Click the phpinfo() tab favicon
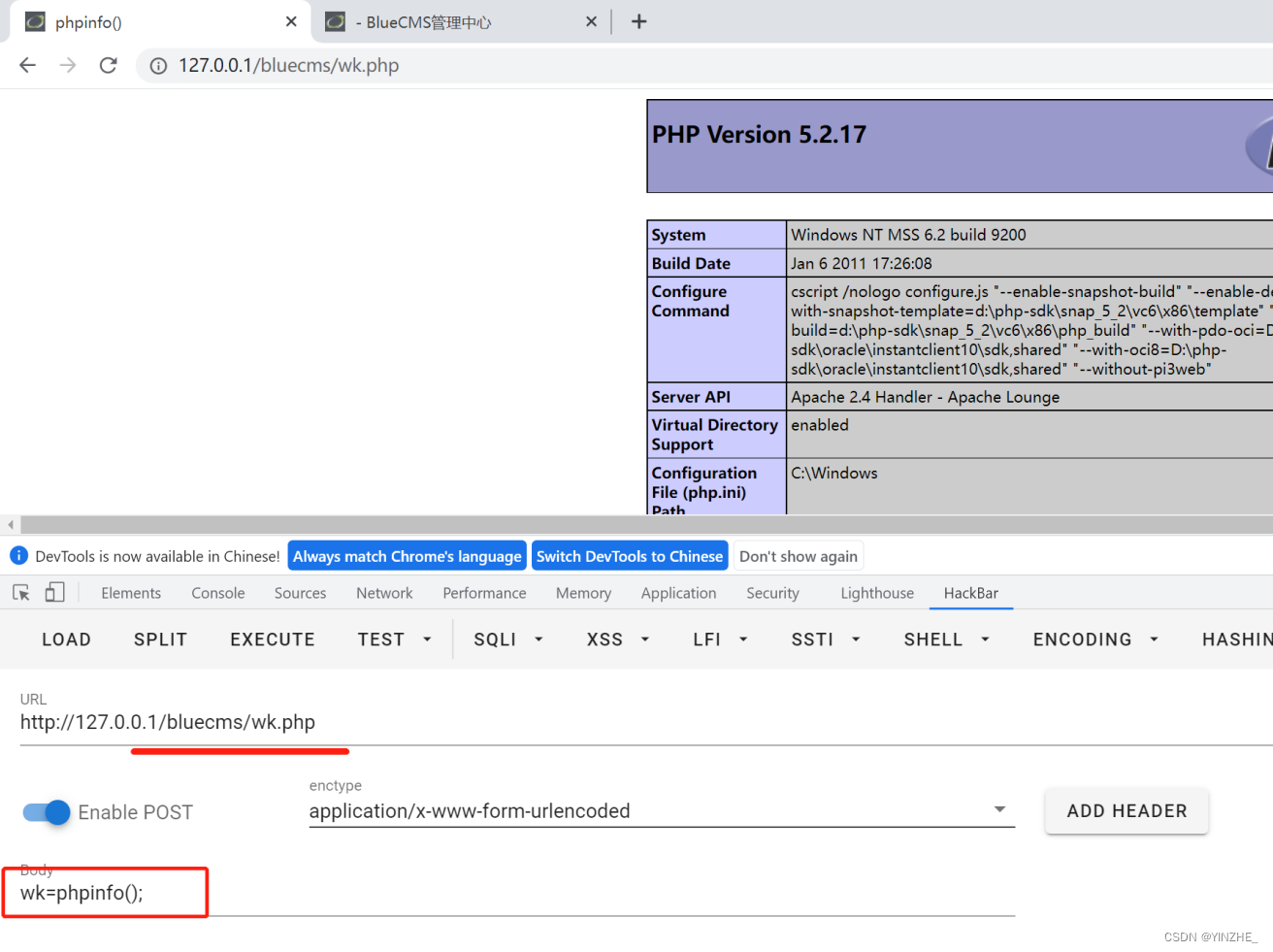 tap(35, 21)
